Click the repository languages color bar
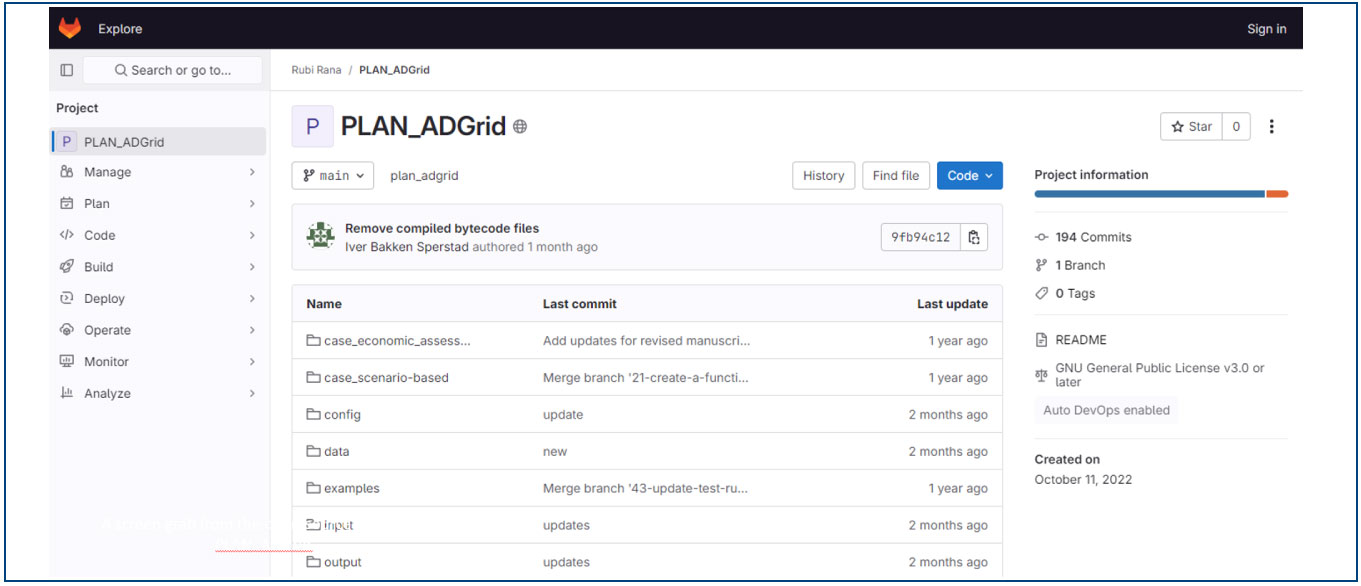1361x586 pixels. point(1160,194)
